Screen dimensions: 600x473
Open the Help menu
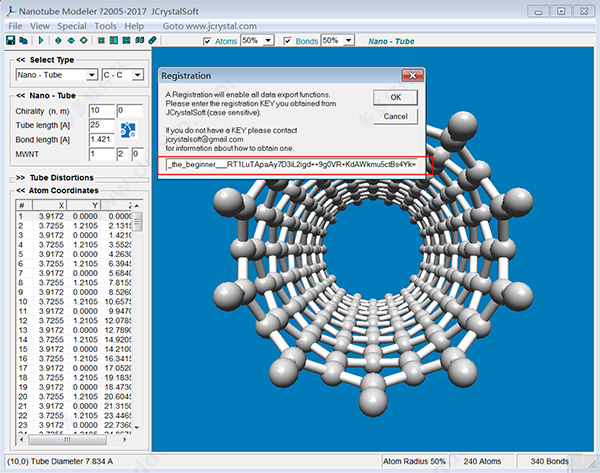coord(134,26)
